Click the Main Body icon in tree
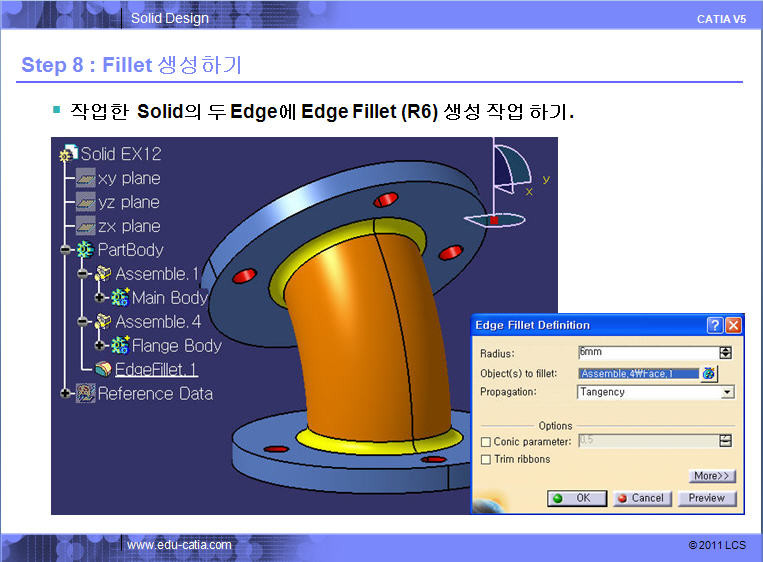 click(120, 298)
